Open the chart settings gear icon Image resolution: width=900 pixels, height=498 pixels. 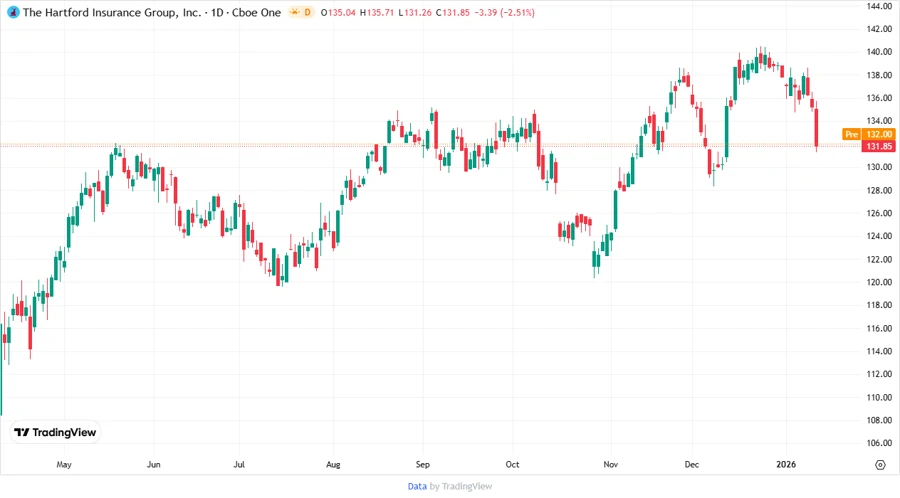tap(880, 465)
